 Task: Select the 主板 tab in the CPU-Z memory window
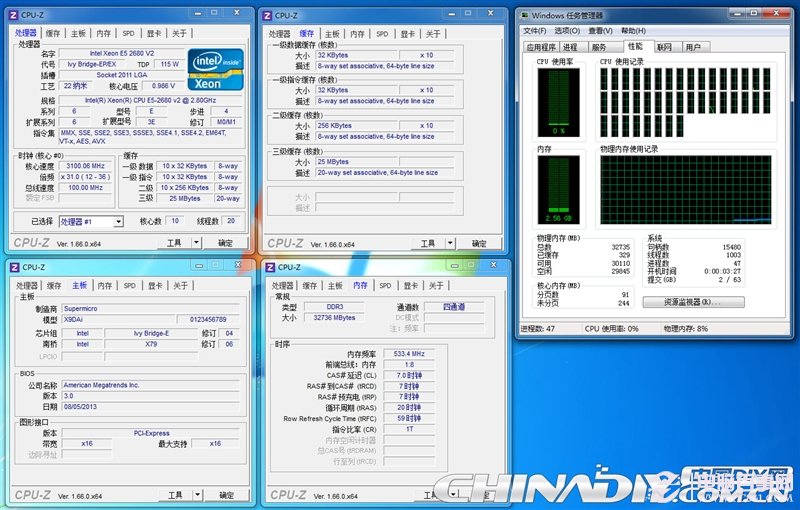point(335,286)
